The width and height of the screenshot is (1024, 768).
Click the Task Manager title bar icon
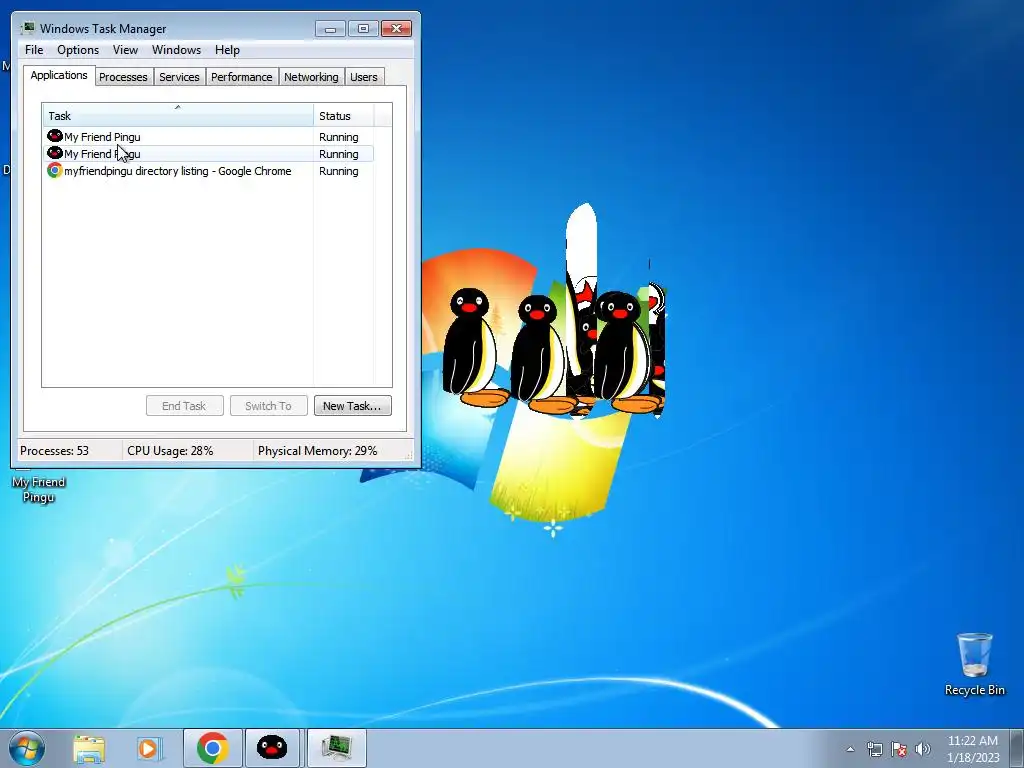[27, 28]
